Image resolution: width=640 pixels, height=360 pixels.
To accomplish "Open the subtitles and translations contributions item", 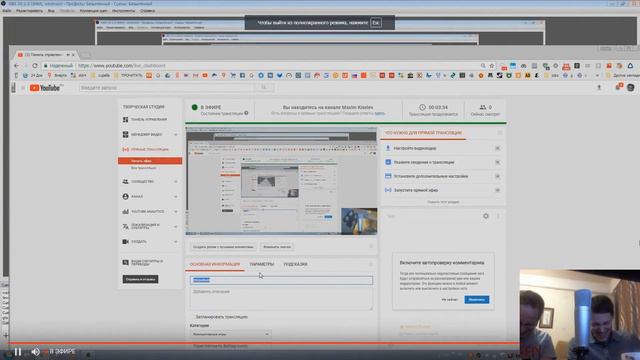I will click(143, 262).
